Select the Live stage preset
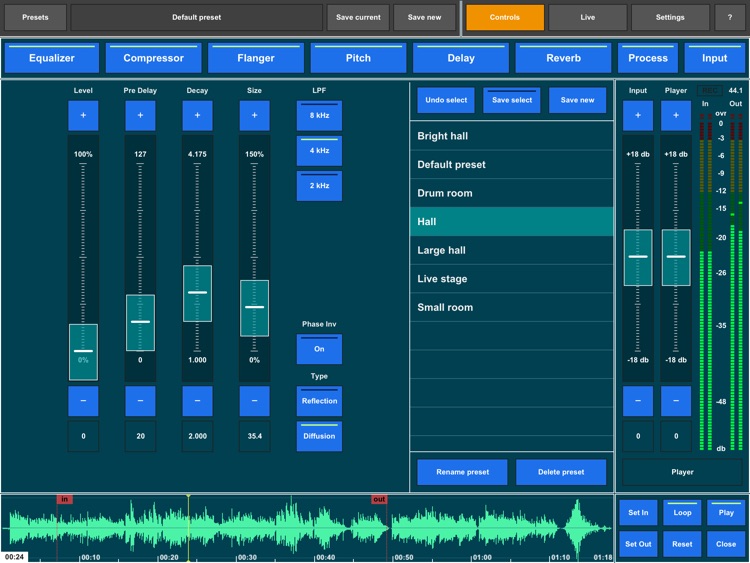The image size is (750, 563). (x=511, y=279)
